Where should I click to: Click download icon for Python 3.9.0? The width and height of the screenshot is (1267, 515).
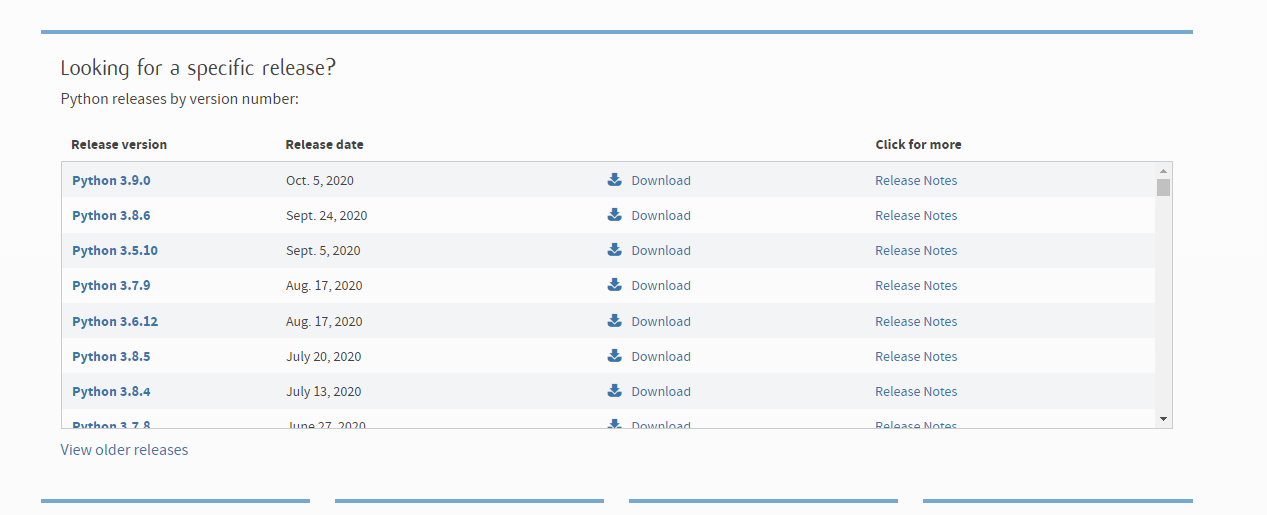coord(615,180)
